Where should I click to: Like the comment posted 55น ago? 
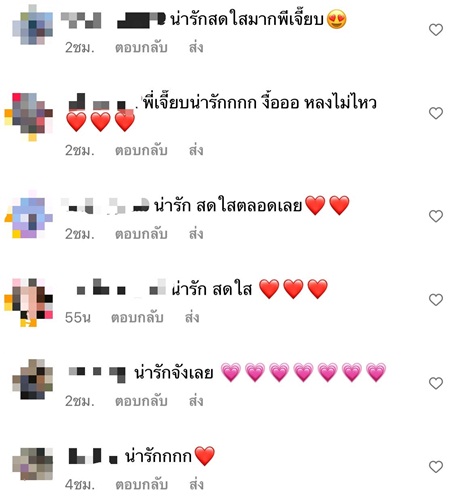[436, 300]
